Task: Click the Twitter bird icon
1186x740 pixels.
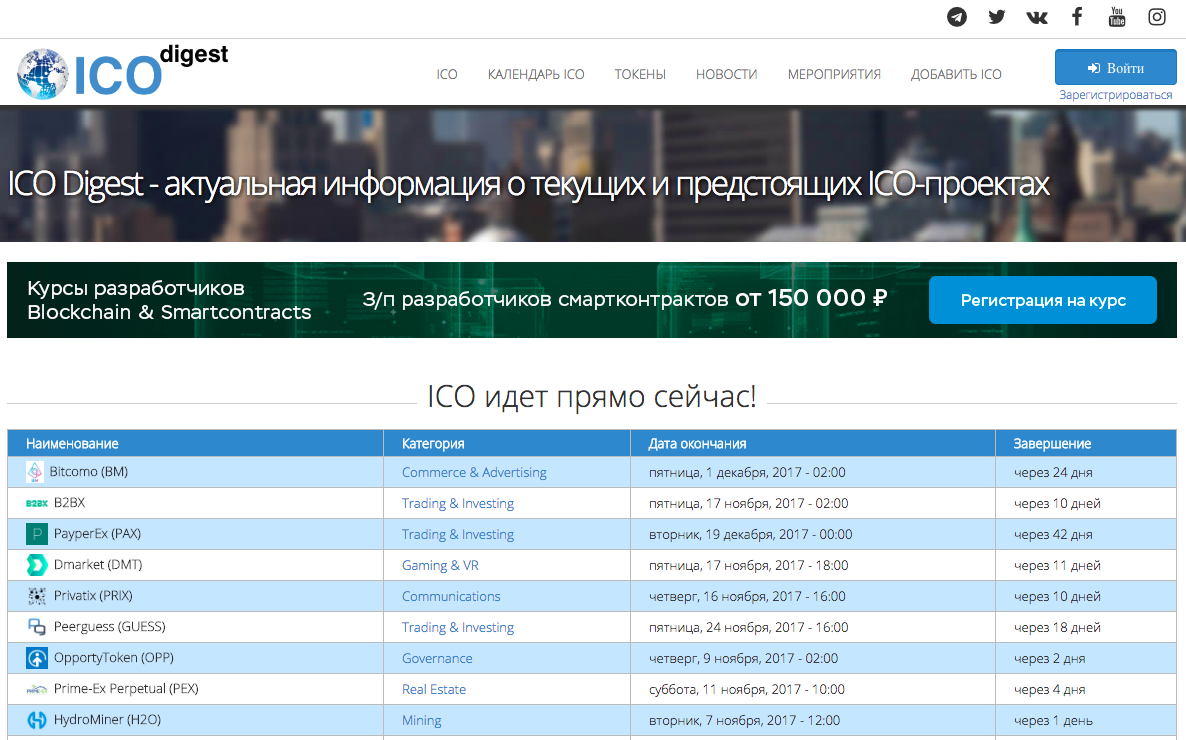Action: tap(997, 17)
